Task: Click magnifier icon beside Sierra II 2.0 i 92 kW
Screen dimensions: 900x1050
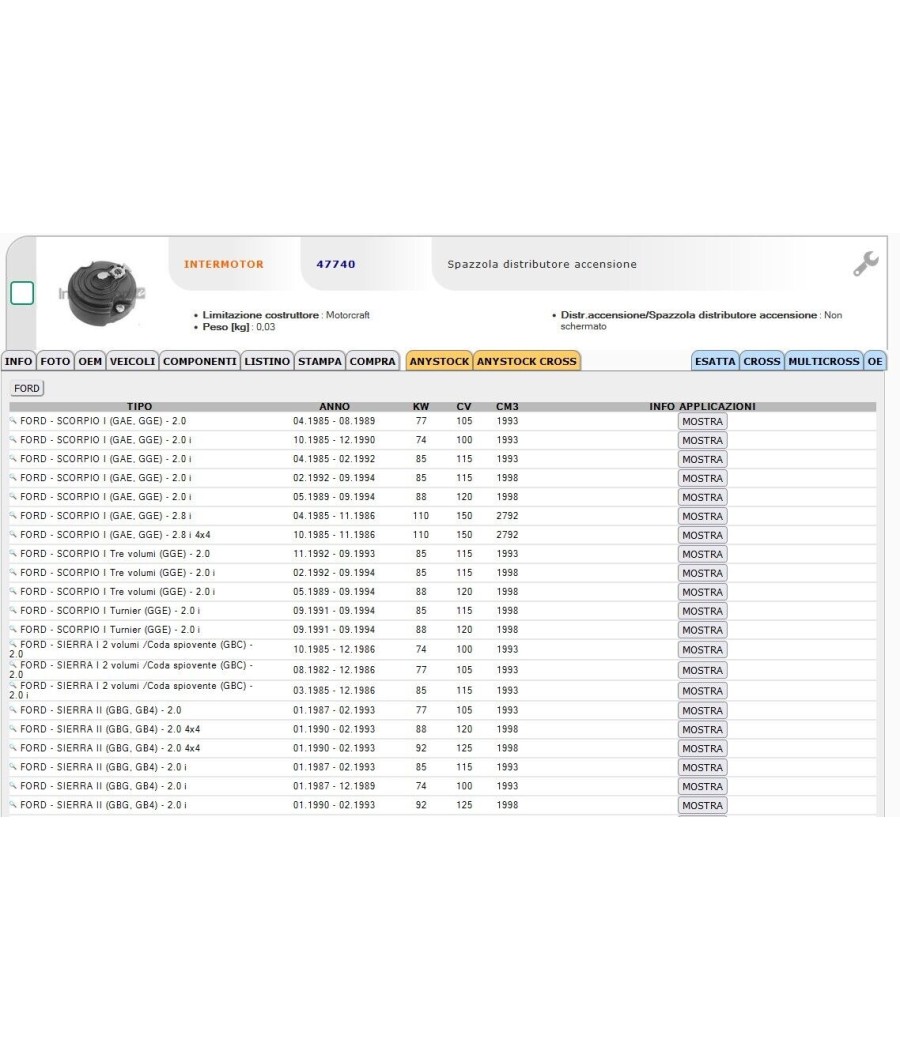Action: (13, 804)
